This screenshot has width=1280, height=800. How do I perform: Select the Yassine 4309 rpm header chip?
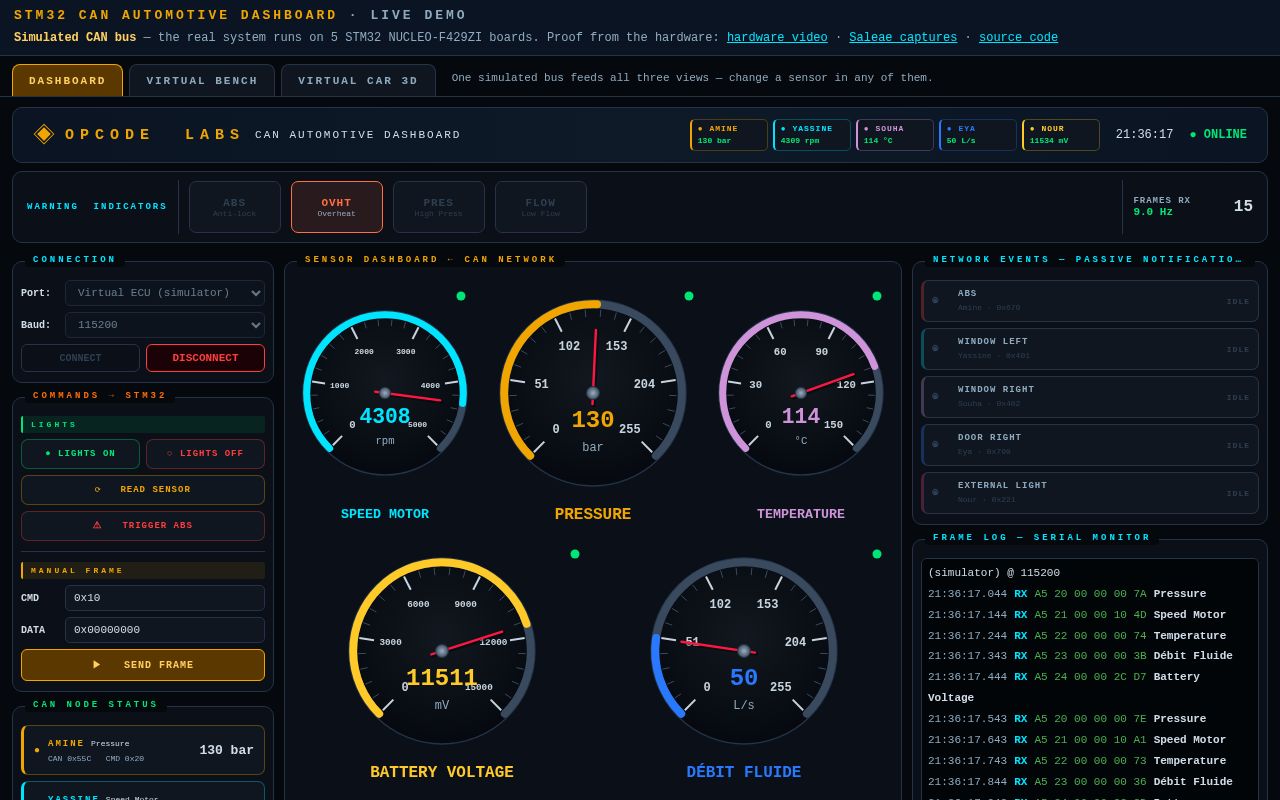click(x=812, y=135)
